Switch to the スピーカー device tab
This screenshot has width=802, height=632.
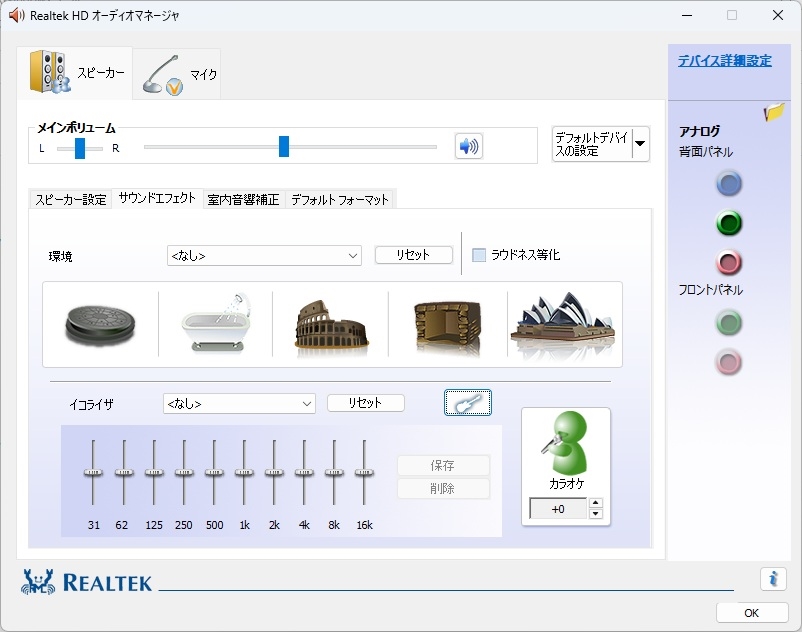75,72
